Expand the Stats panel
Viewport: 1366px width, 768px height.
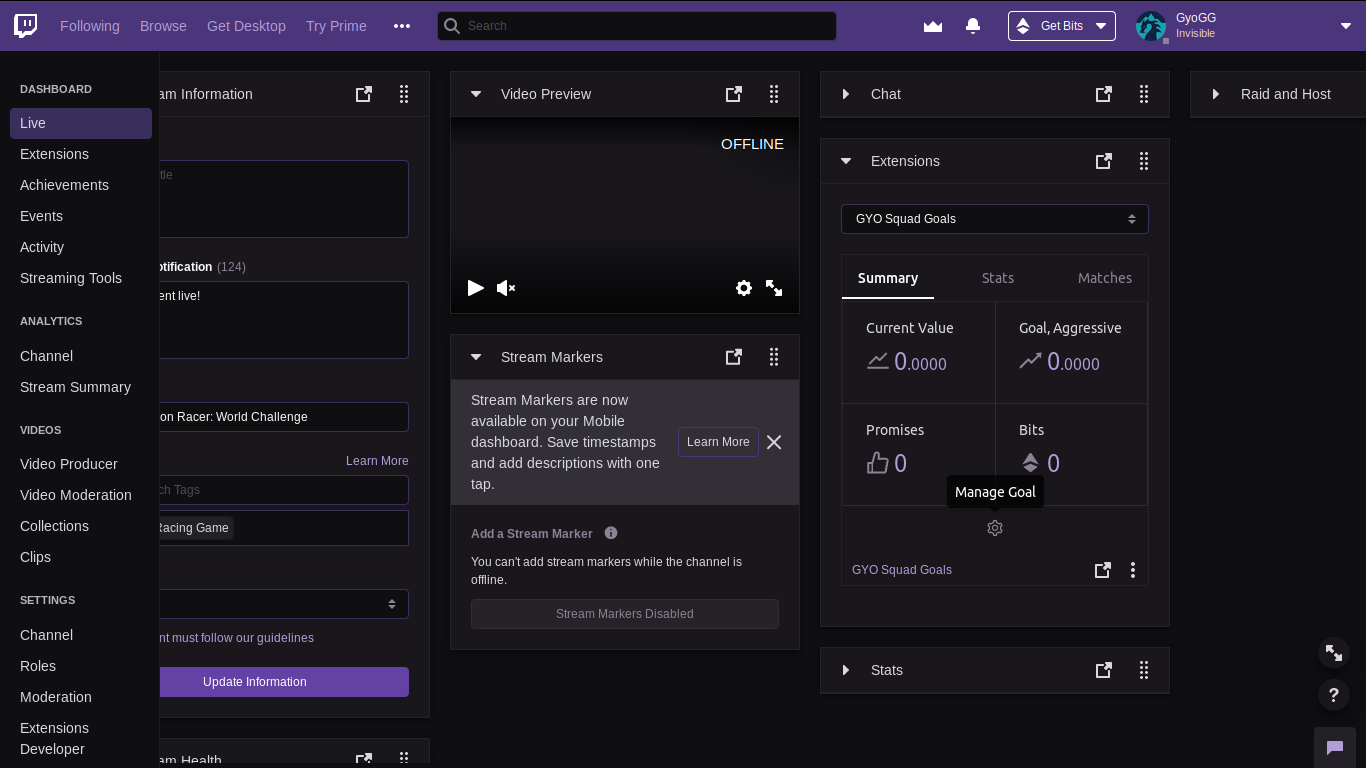point(846,670)
